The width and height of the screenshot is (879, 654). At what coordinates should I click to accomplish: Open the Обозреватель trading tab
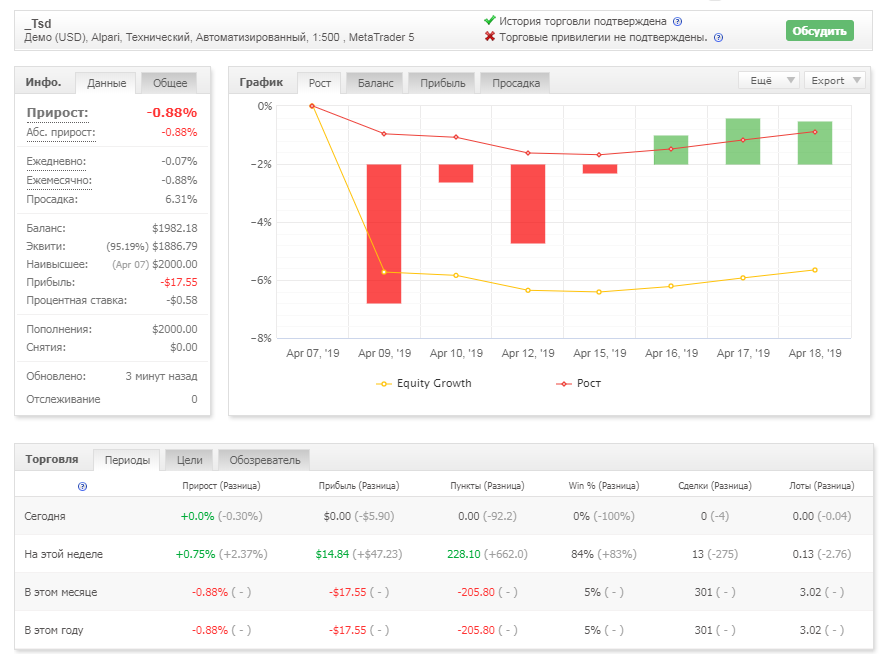click(x=265, y=460)
